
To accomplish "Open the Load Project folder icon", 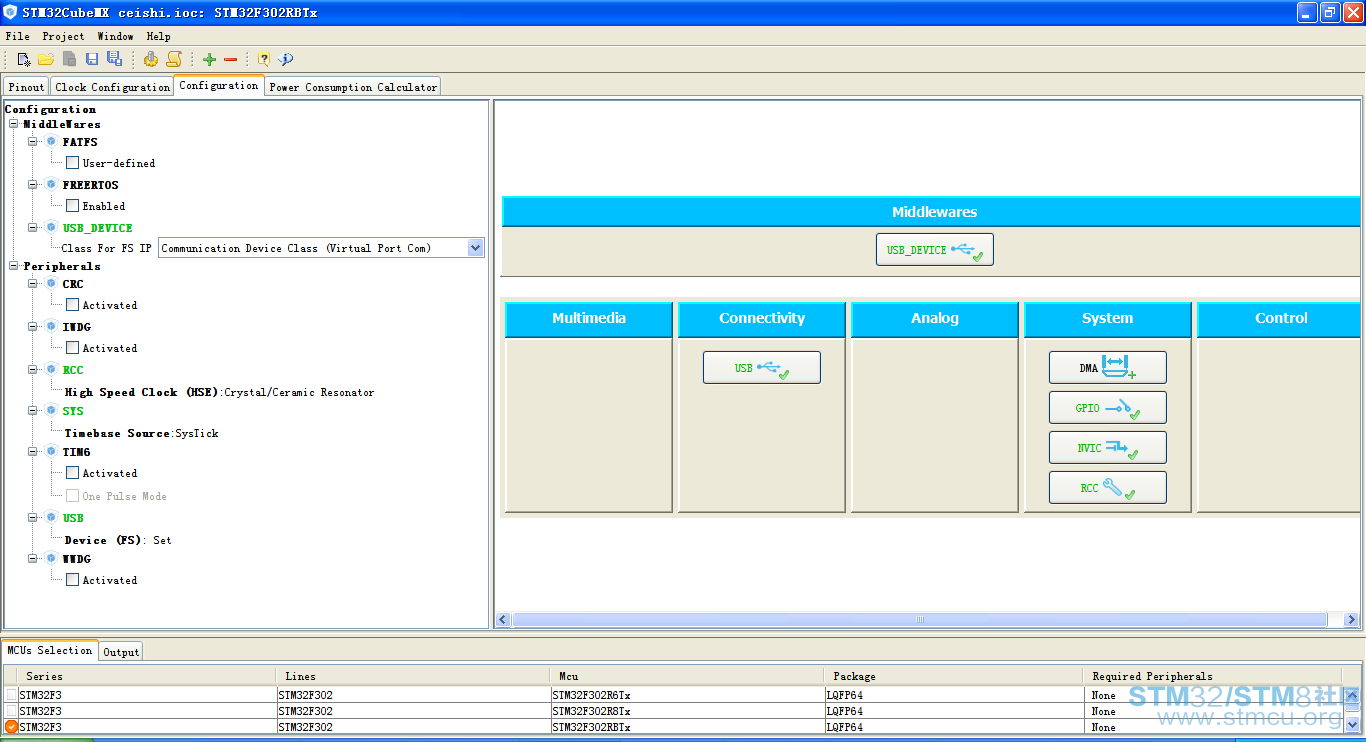I will coord(46,59).
